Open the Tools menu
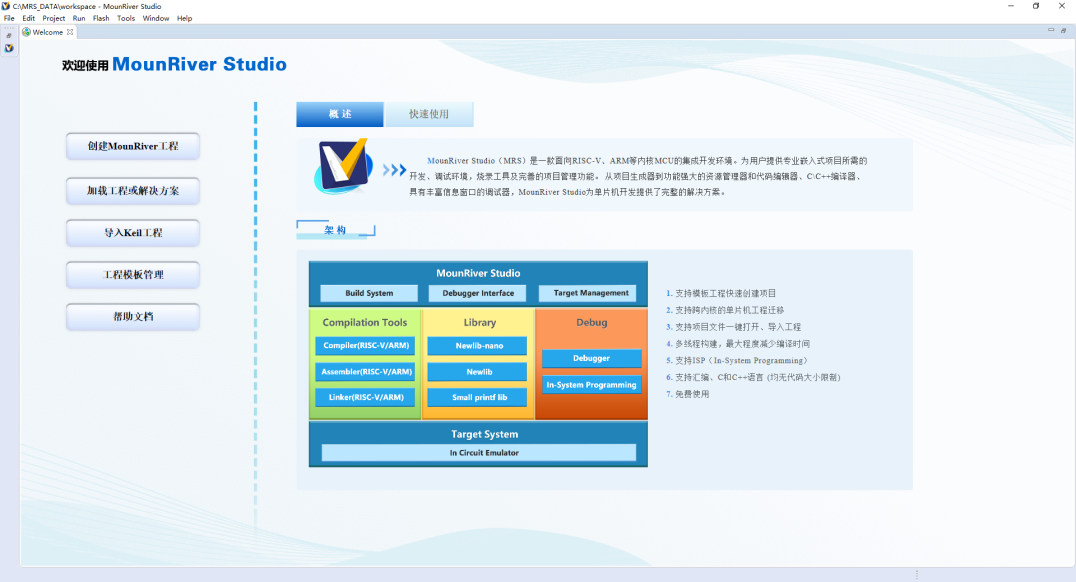 click(126, 19)
